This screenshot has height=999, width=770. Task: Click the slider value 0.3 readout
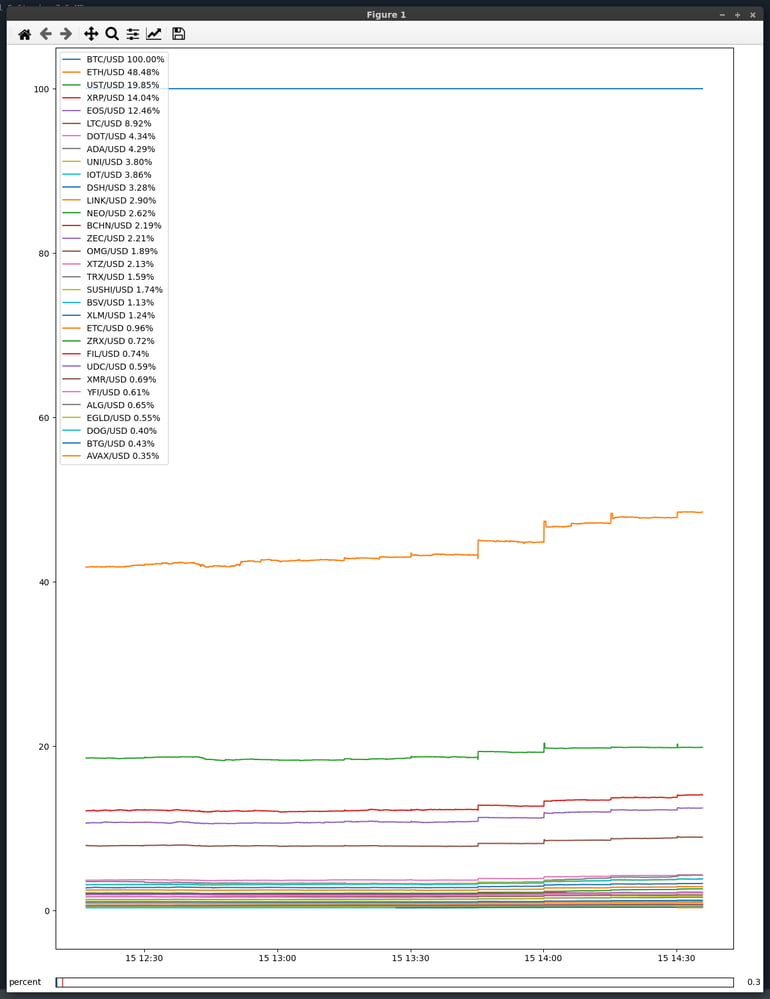(x=753, y=982)
